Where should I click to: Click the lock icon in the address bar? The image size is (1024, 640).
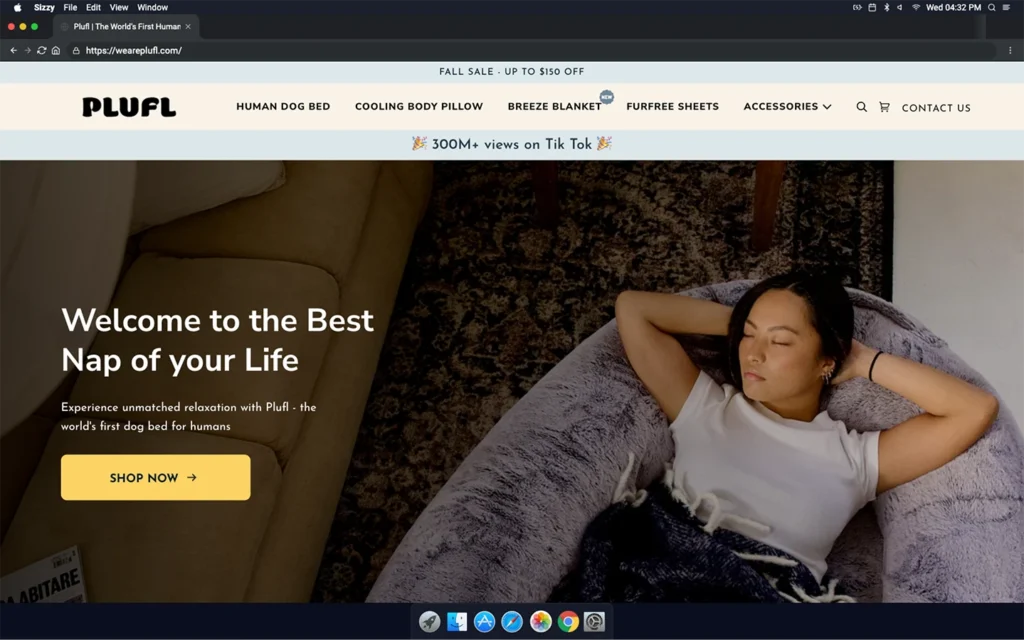click(x=76, y=50)
